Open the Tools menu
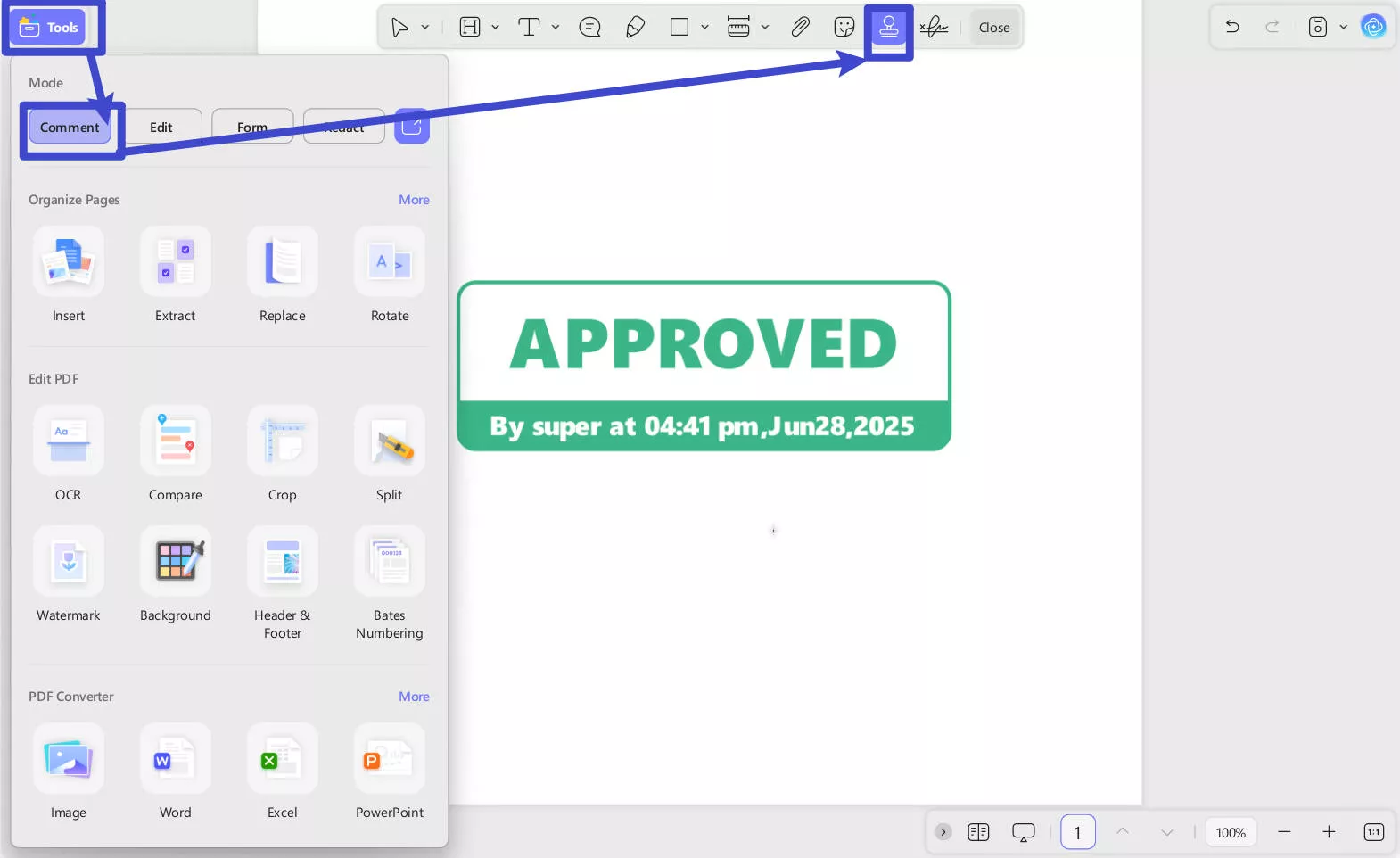 coord(51,28)
